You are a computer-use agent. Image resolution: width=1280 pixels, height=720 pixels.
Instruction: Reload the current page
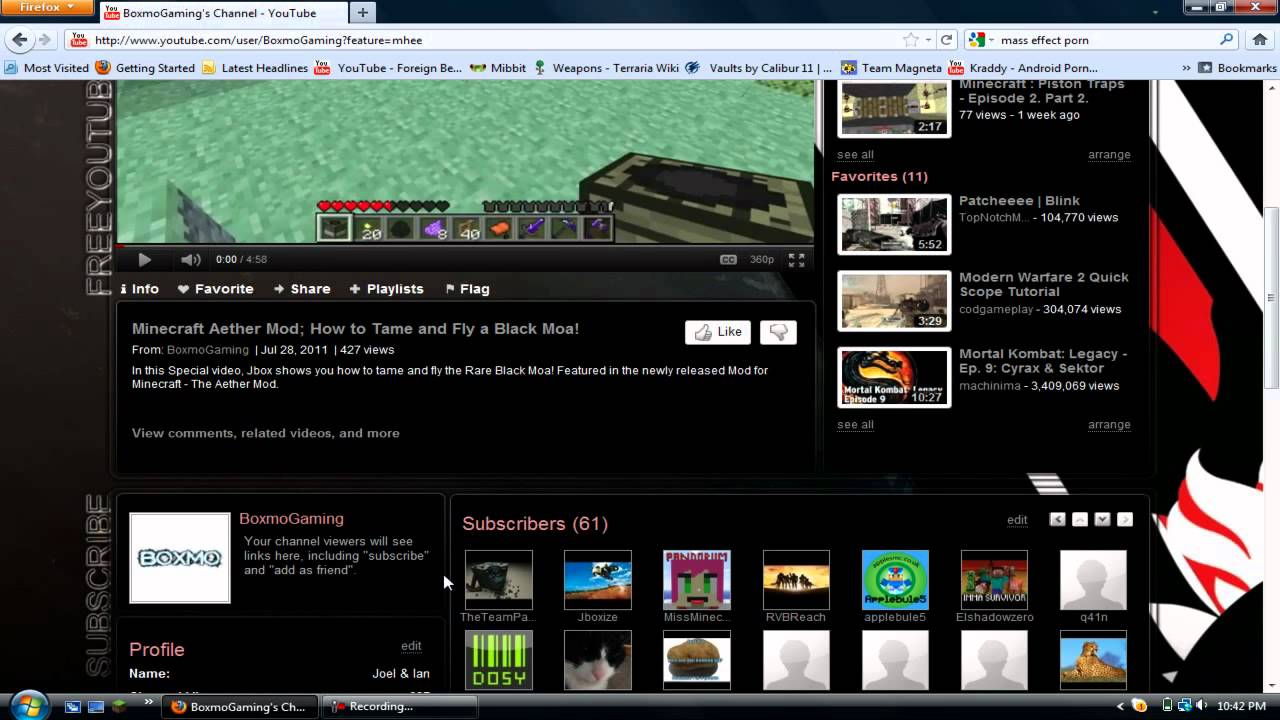tap(947, 40)
